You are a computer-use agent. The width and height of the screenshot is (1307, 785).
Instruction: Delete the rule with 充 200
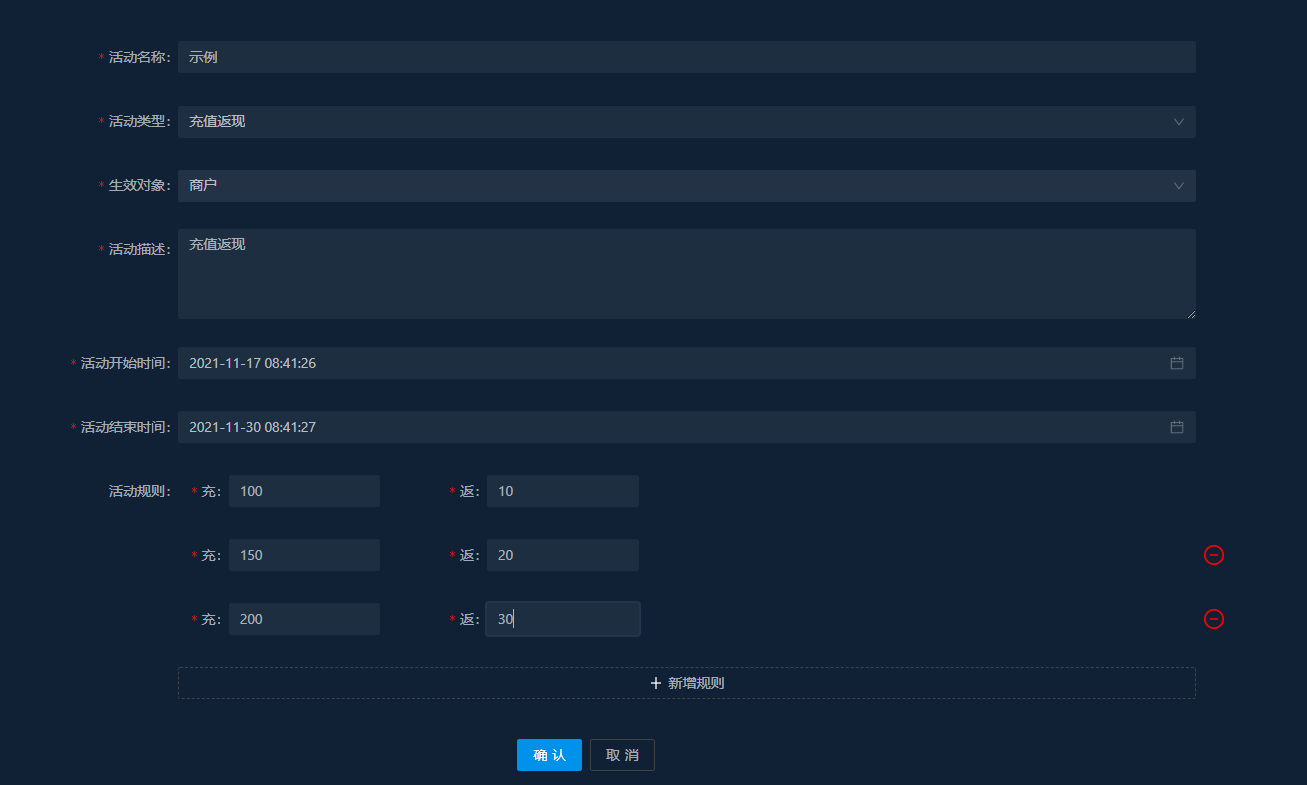click(x=1213, y=619)
